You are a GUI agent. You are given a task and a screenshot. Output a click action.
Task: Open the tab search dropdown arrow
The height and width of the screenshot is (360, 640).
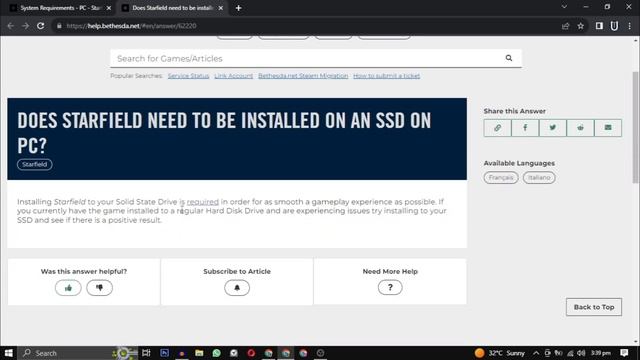(x=564, y=7)
